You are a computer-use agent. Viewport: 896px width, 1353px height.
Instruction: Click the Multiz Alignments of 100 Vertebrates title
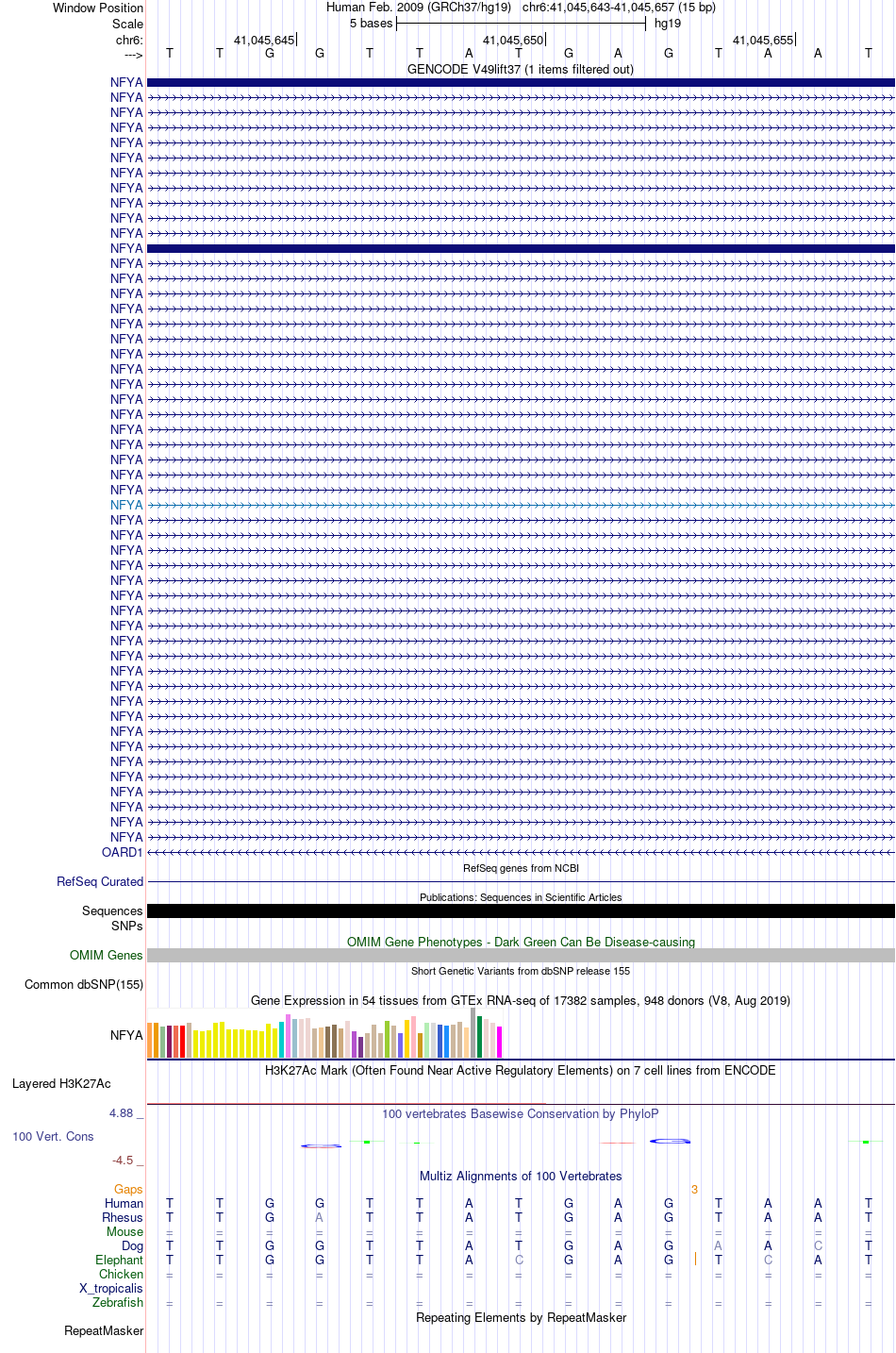click(x=521, y=1176)
